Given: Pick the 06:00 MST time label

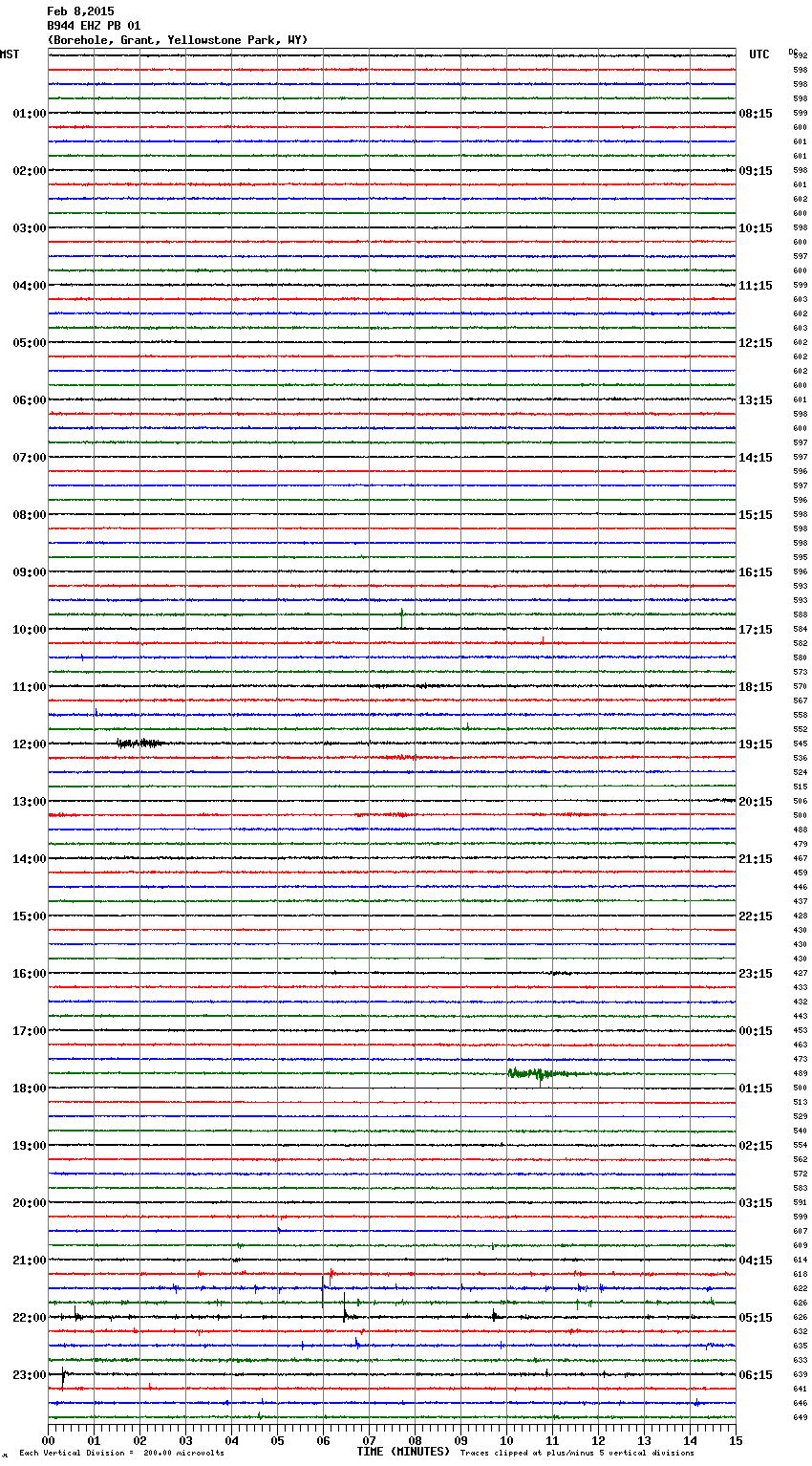Looking at the screenshot, I should point(30,400).
